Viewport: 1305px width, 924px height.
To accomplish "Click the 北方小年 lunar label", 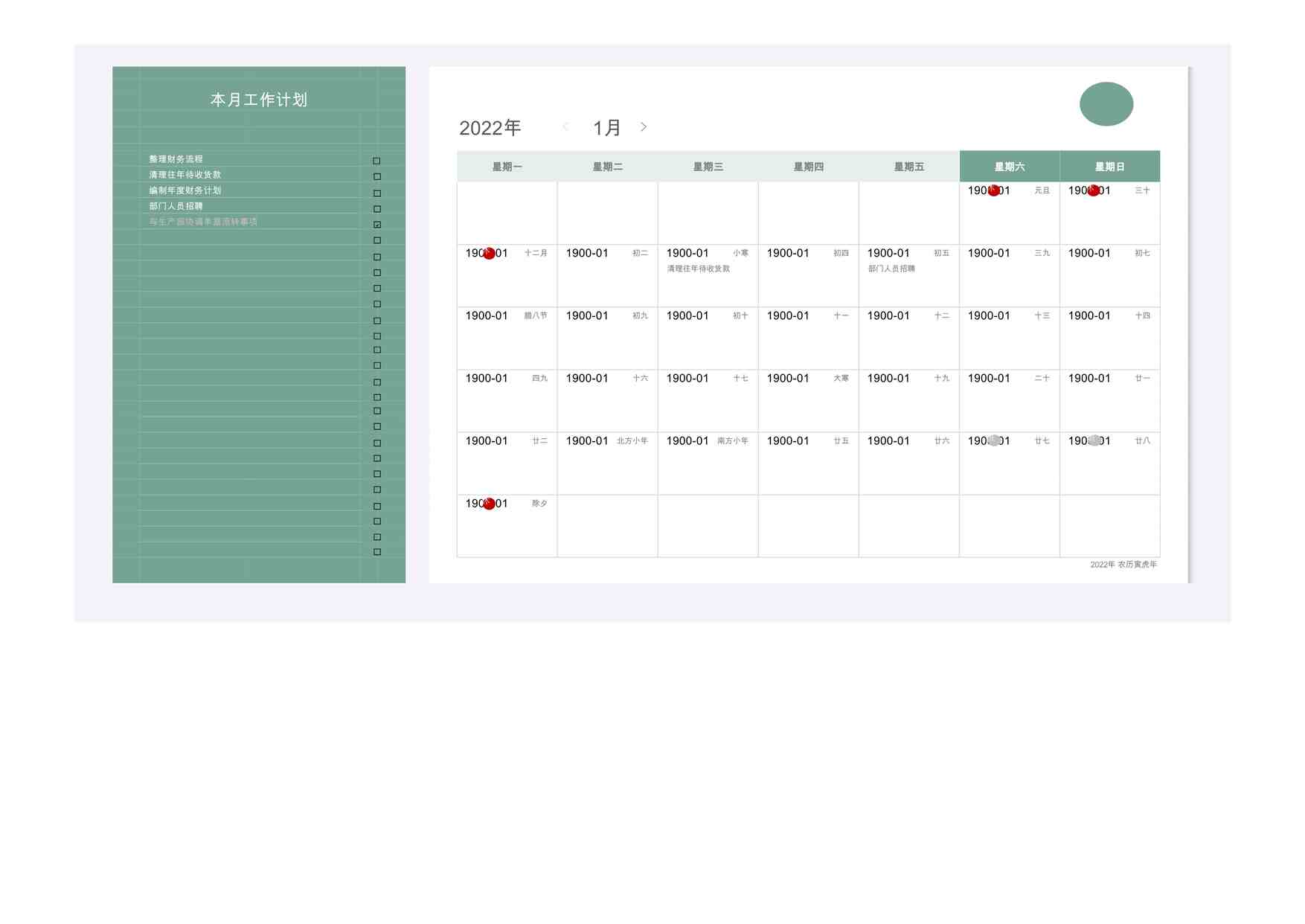I will click(632, 441).
